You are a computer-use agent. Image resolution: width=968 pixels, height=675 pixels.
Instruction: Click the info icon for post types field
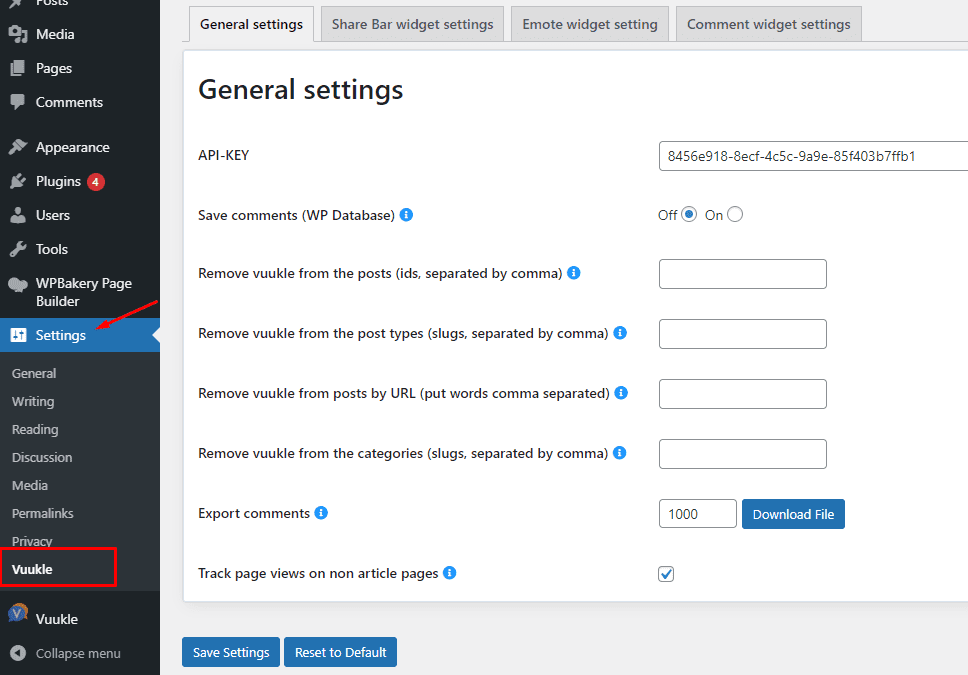tap(620, 332)
